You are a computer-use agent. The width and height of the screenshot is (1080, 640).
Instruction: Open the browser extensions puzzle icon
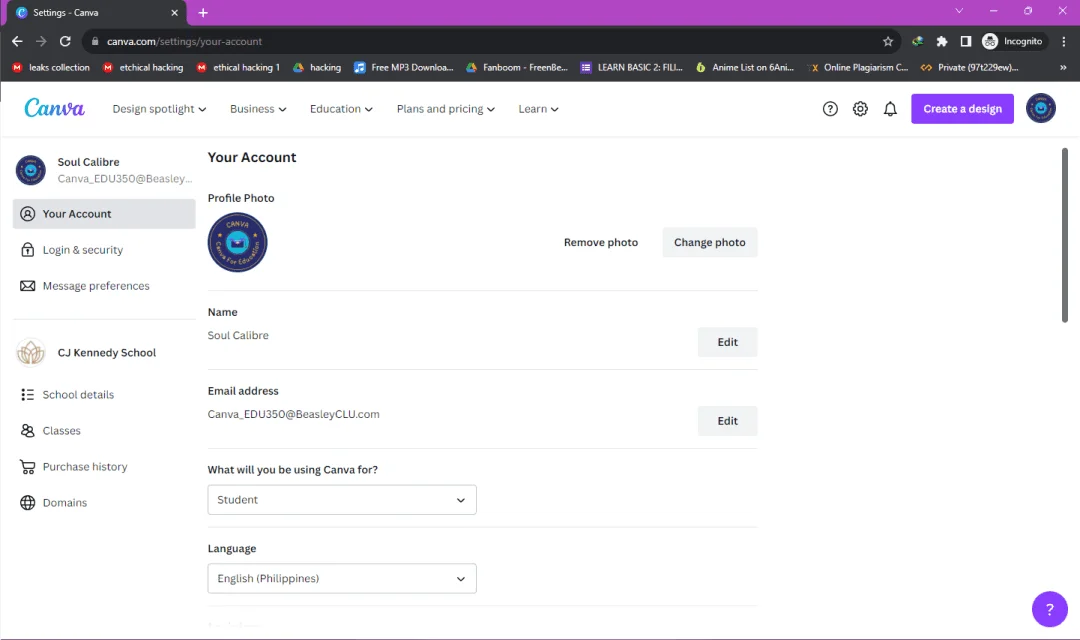coord(942,41)
